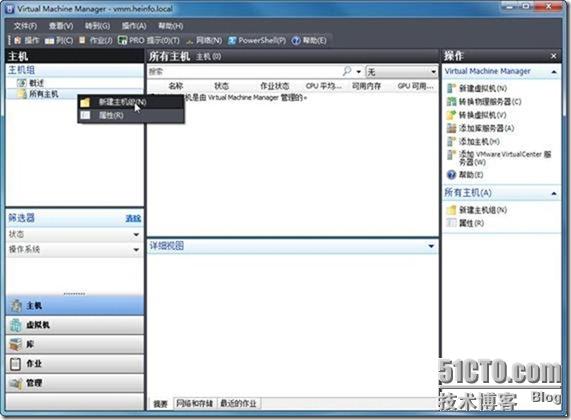The height and width of the screenshot is (420, 571).
Task: Click 新建虚拟机(N) in the actions pane
Action: tap(477, 88)
